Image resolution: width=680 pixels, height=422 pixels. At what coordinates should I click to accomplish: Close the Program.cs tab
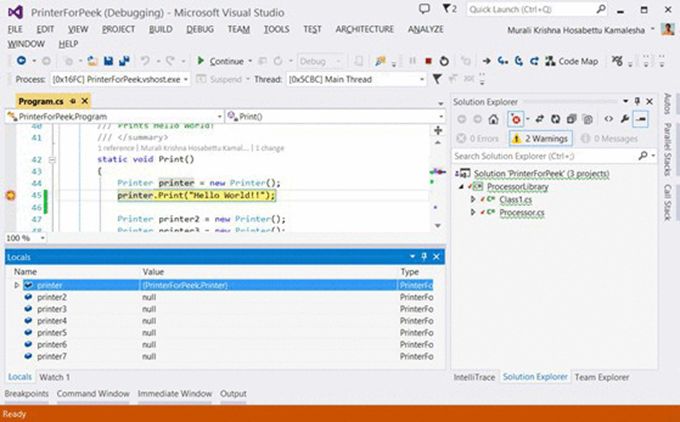pyautogui.click(x=85, y=101)
